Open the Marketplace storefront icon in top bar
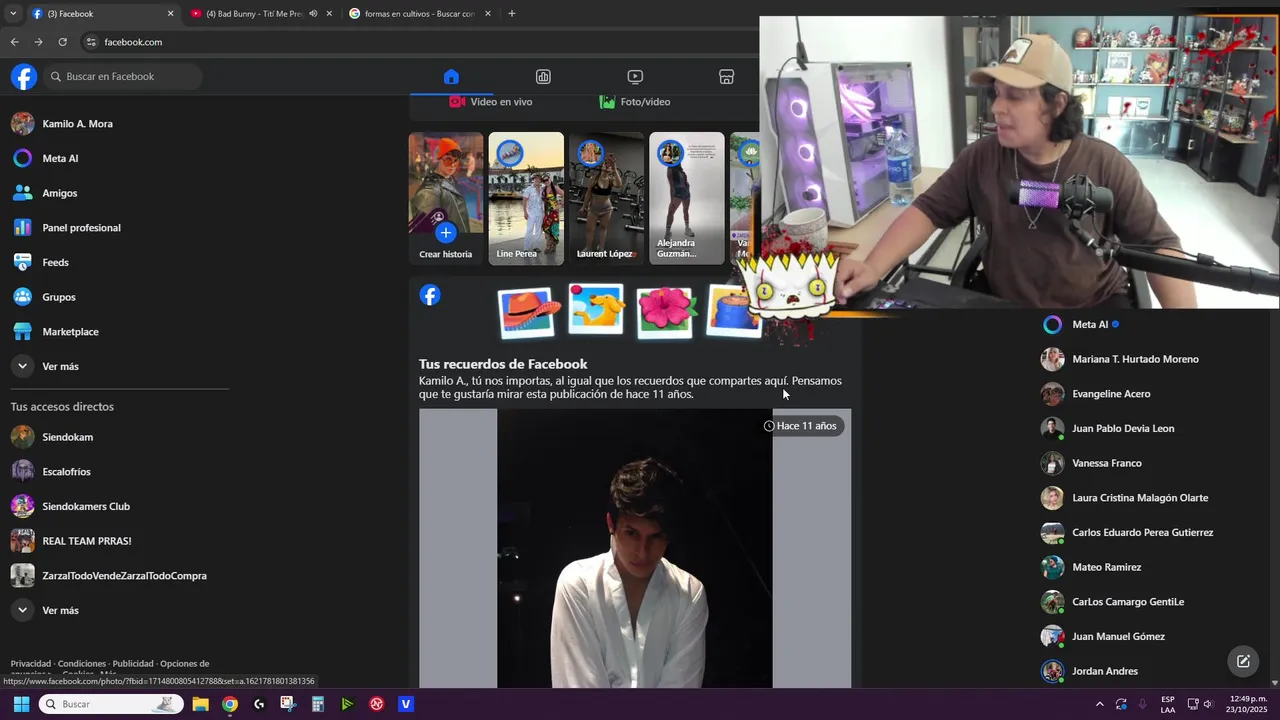Image resolution: width=1280 pixels, height=720 pixels. [x=727, y=77]
